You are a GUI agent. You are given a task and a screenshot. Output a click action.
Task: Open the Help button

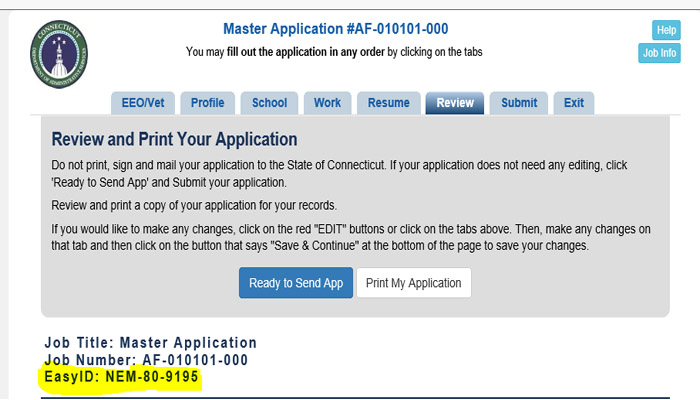(x=666, y=30)
